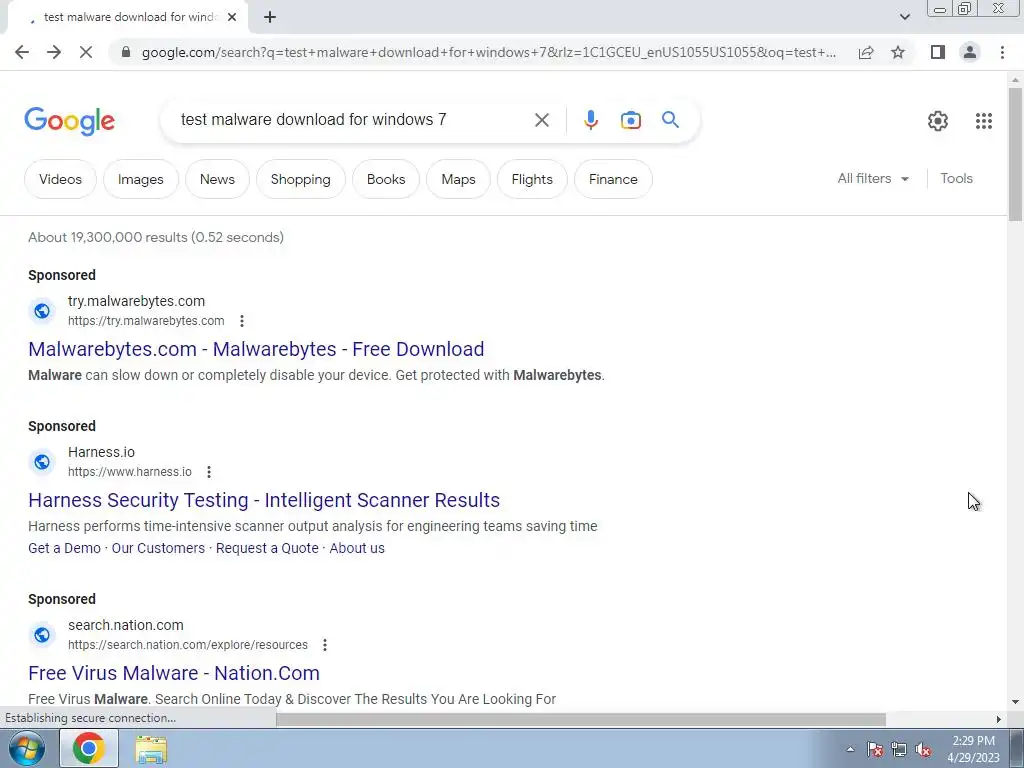The height and width of the screenshot is (768, 1024).
Task: Open Free Virus Malware Nation.Com result
Action: 174,673
